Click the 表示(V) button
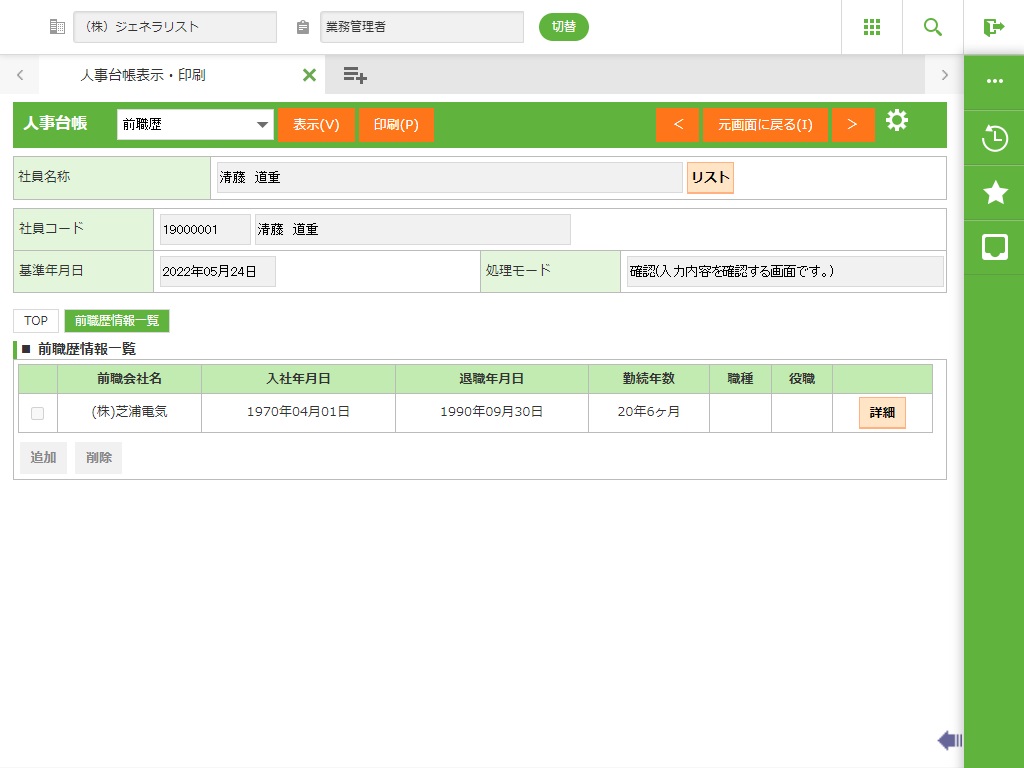The width and height of the screenshot is (1024, 768). coord(316,125)
